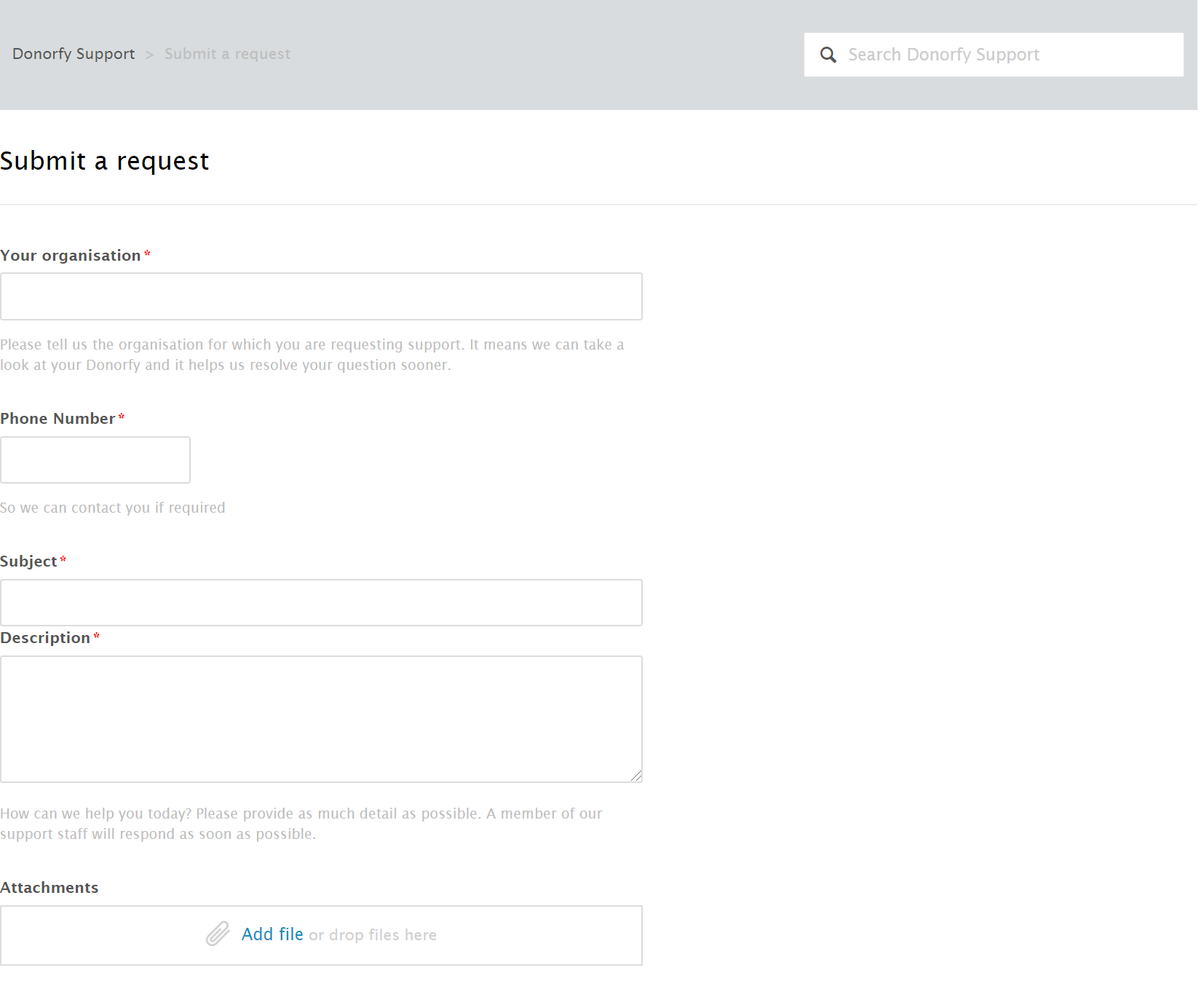
Task: Click the magnifying glass search icon
Action: click(x=828, y=55)
